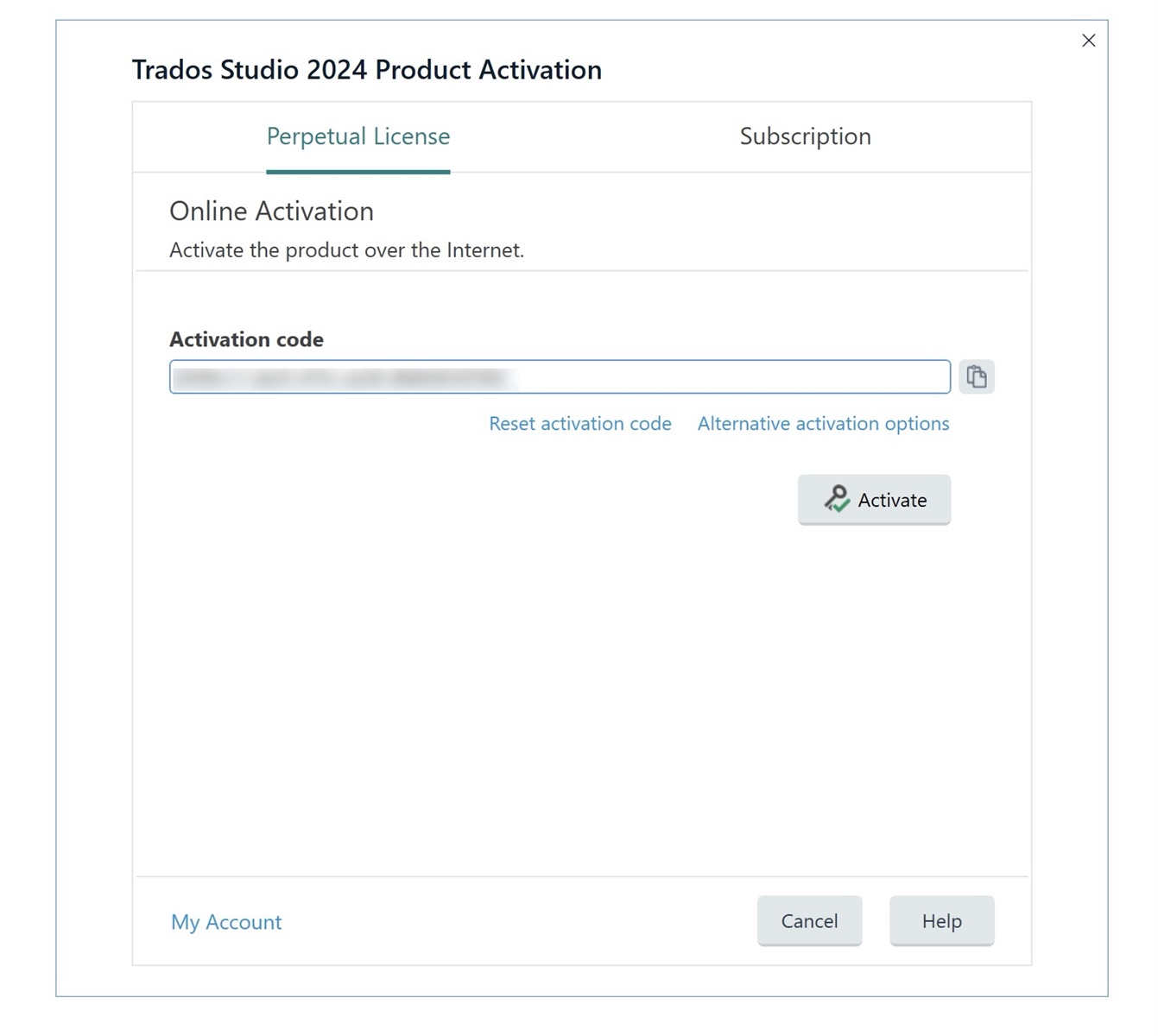Select the Perpetual License tab
Image resolution: width=1158 pixels, height=1036 pixels.
(358, 136)
